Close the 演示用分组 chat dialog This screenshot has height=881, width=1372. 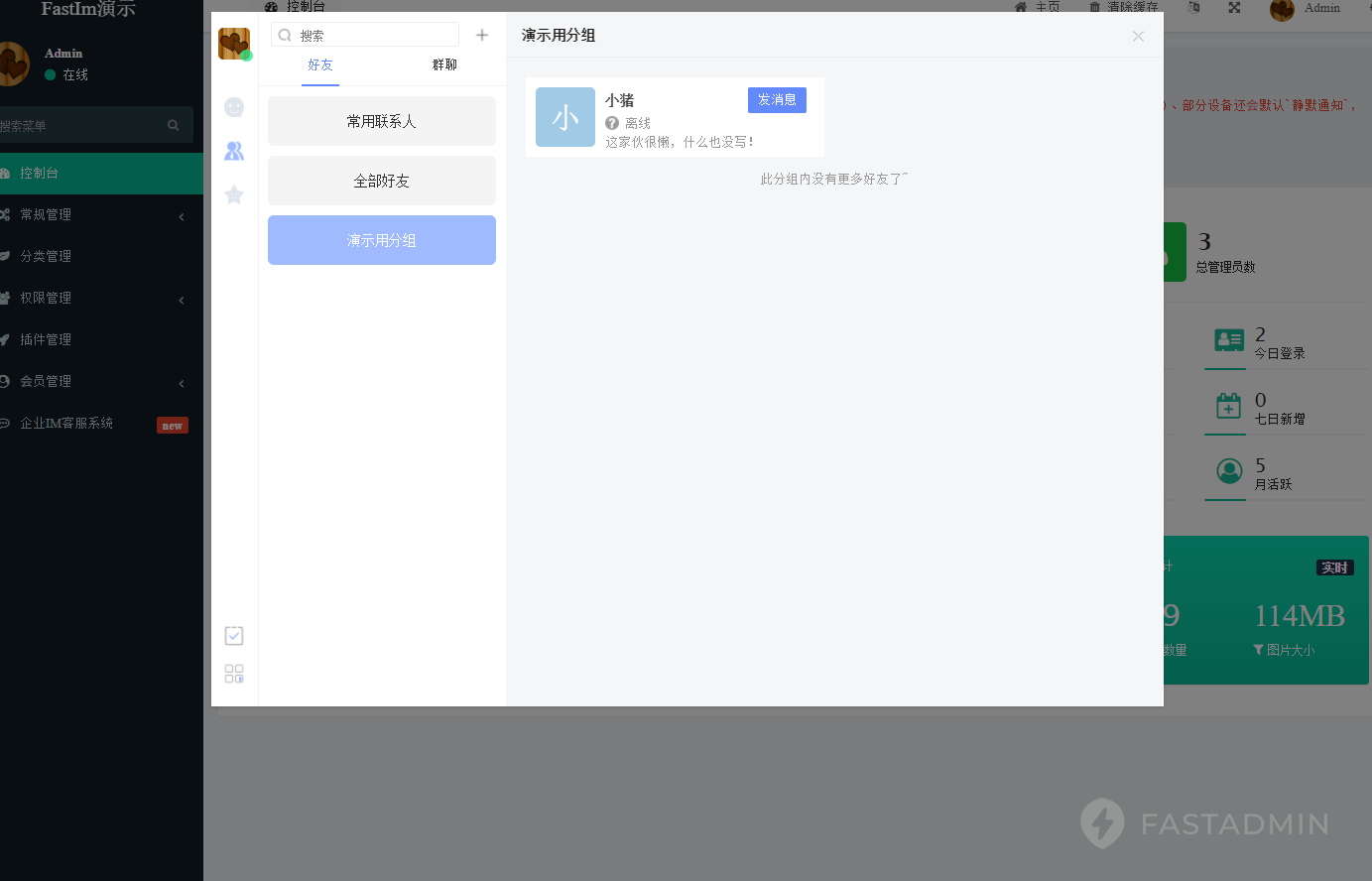(x=1138, y=36)
